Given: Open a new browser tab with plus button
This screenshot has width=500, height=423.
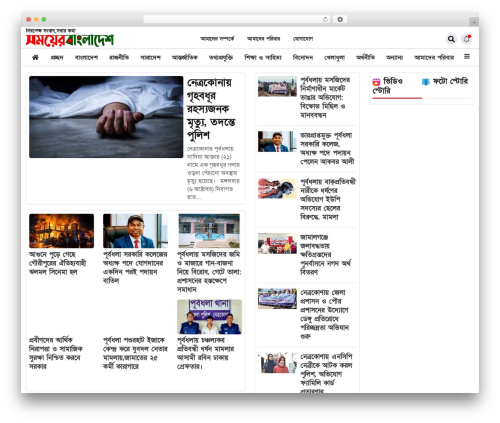Looking at the screenshot, I should click(474, 22).
